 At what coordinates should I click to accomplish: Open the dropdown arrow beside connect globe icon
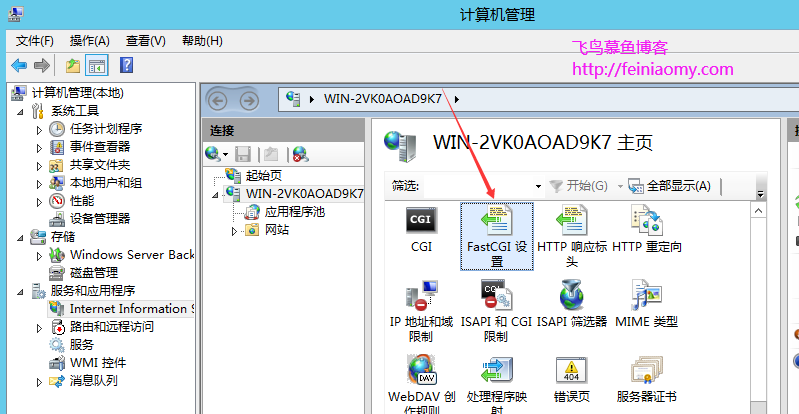click(x=225, y=154)
